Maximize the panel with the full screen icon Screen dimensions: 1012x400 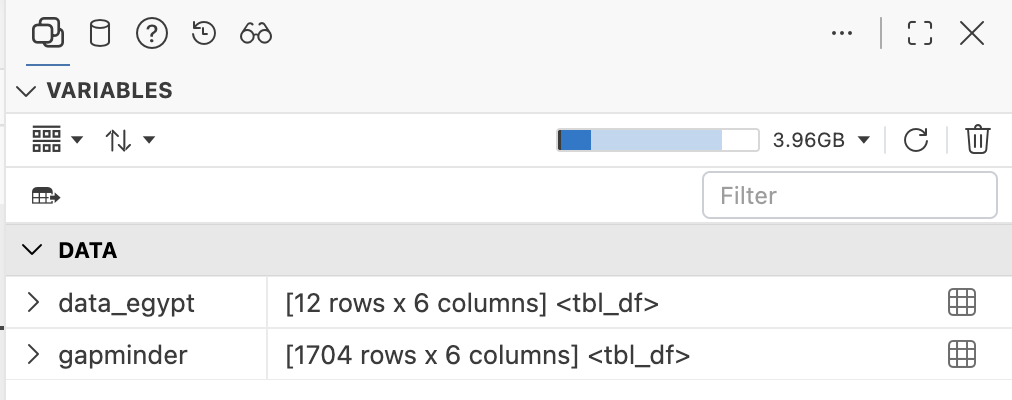pyautogui.click(x=920, y=33)
